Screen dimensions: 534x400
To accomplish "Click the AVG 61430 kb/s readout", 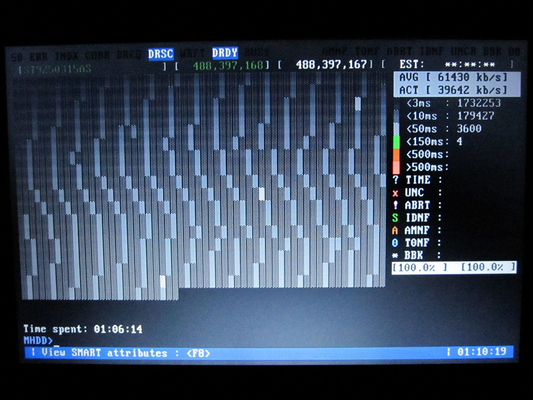I will coord(457,78).
